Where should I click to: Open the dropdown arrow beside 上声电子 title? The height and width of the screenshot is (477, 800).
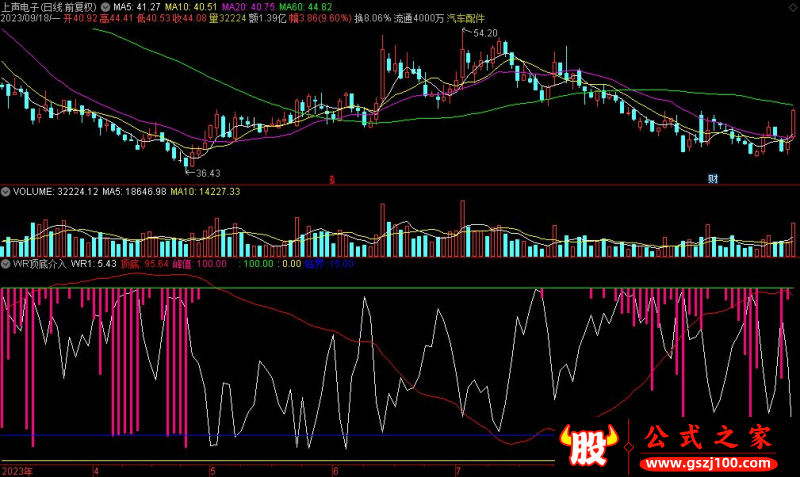click(106, 7)
